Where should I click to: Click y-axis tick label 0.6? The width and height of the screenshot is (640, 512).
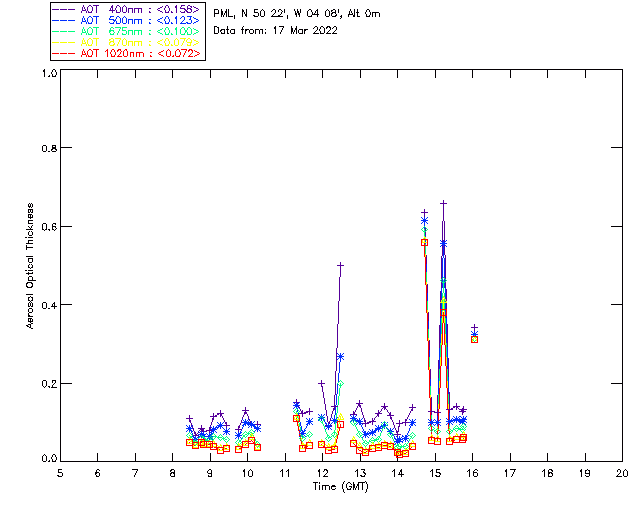pos(49,227)
